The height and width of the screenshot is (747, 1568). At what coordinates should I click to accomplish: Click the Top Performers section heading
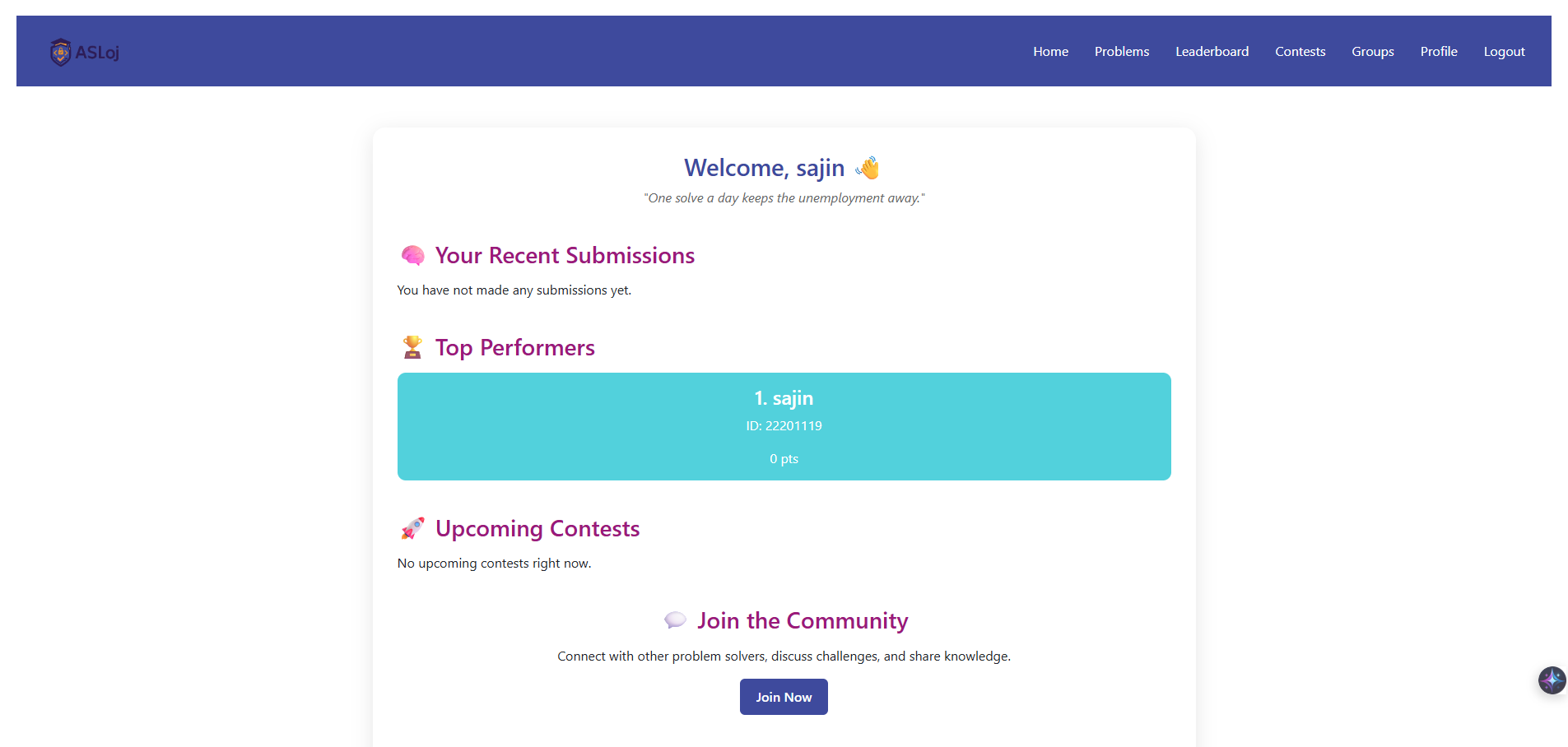(514, 347)
